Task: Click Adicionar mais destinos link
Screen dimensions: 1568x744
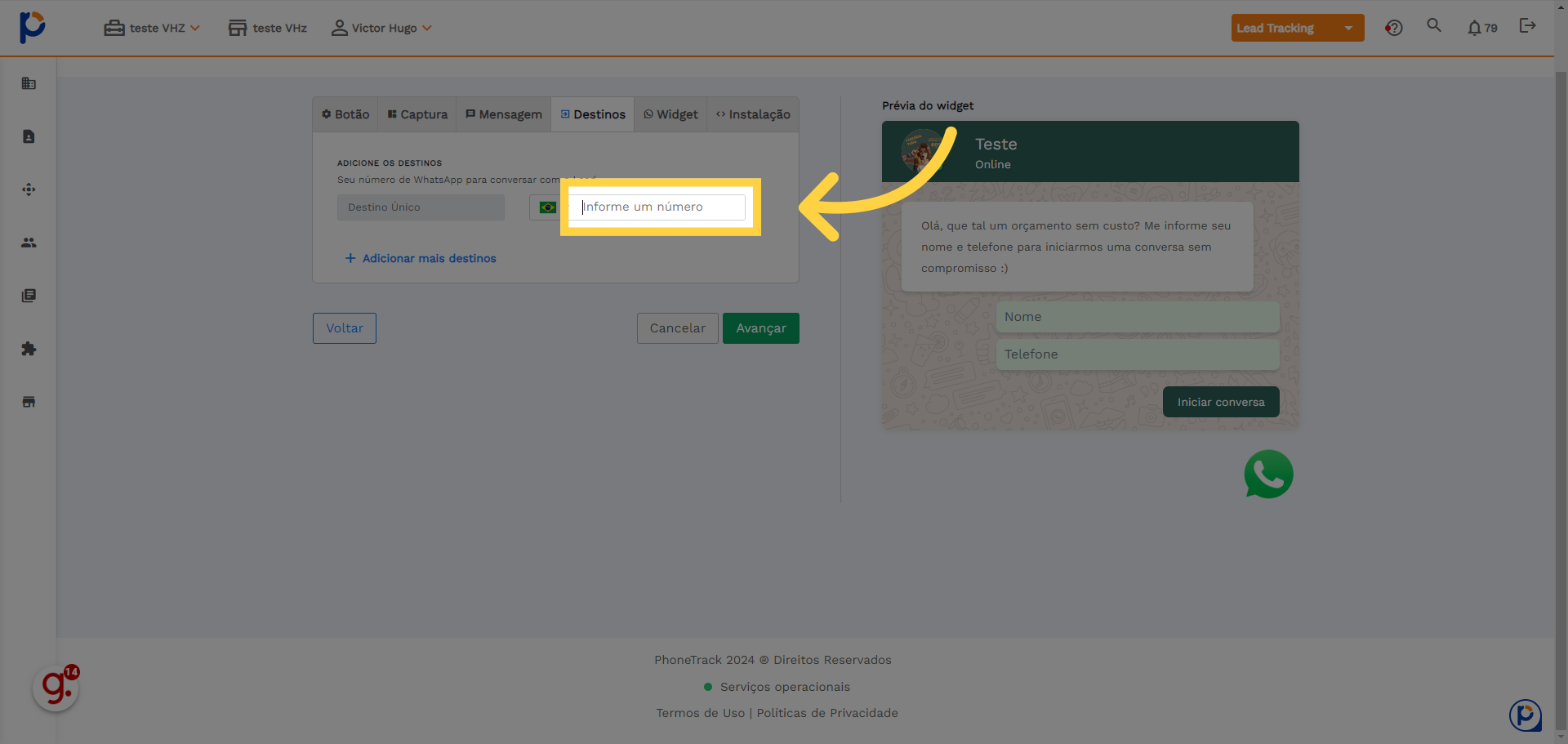Action: pos(421,258)
